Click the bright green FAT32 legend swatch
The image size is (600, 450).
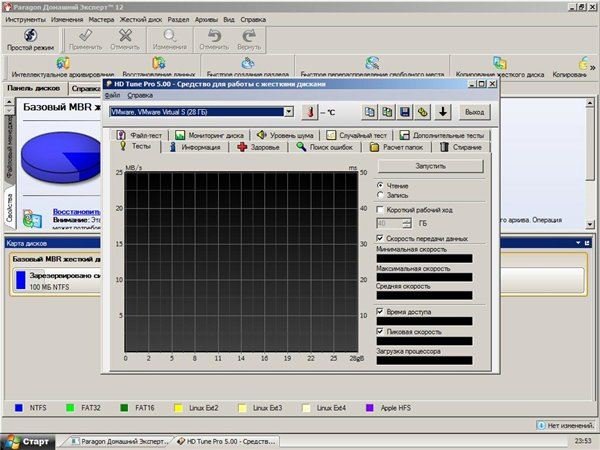[x=70, y=408]
